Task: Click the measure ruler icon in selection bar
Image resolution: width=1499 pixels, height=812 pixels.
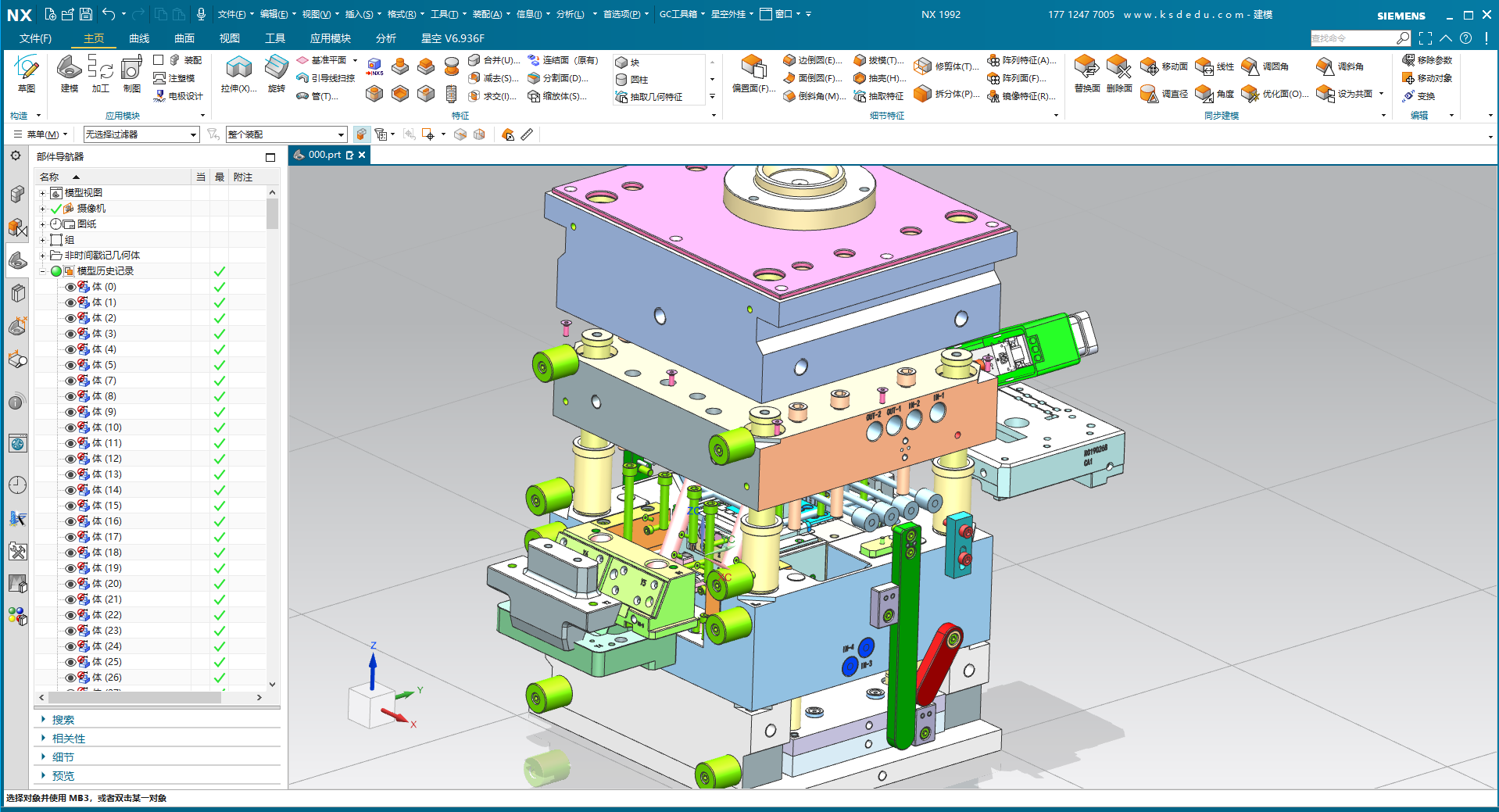Action: 528,134
